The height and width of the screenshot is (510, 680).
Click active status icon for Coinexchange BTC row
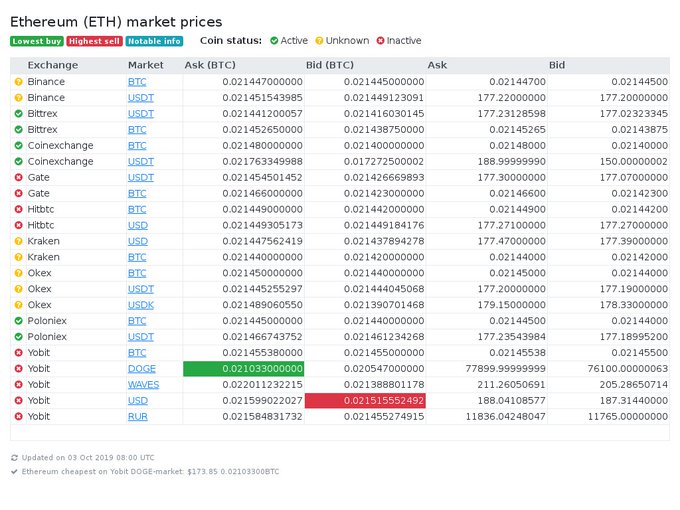[x=18, y=145]
